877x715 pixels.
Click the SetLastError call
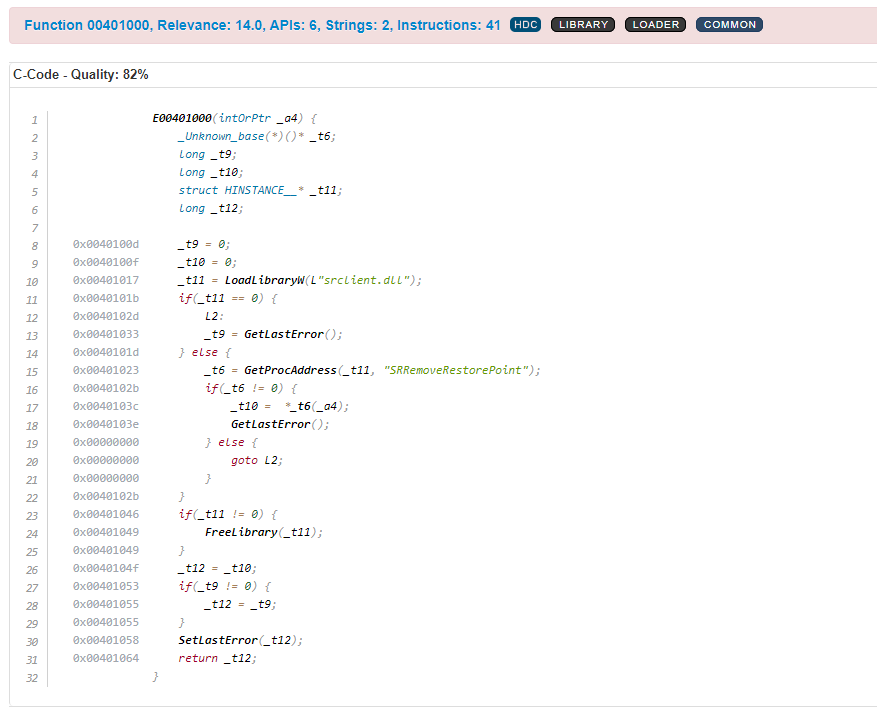(x=218, y=640)
